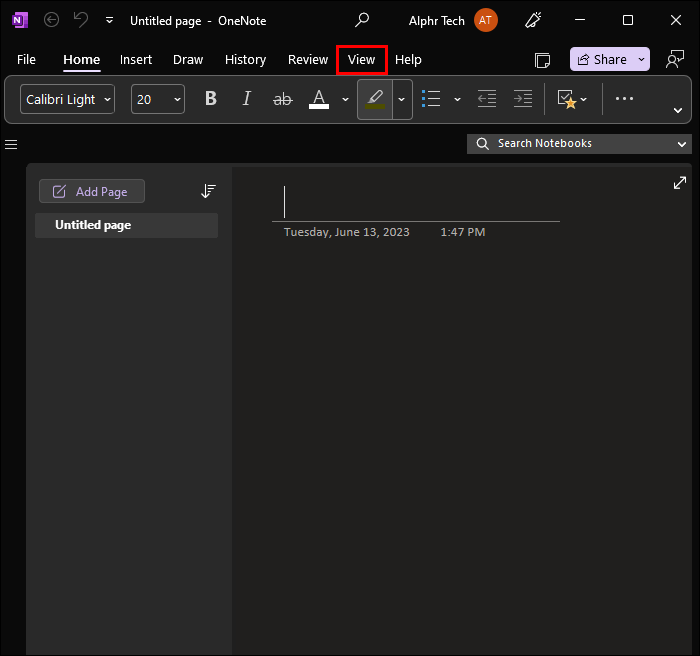The width and height of the screenshot is (700, 656).
Task: Open the View tab
Action: coord(361,60)
